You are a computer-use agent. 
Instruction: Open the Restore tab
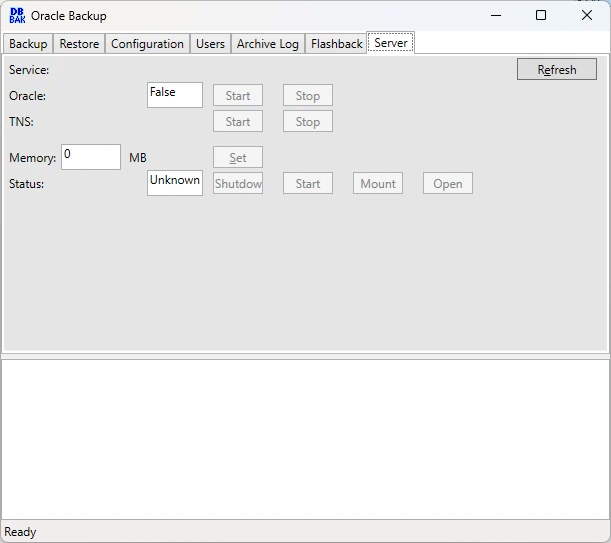[x=79, y=44]
